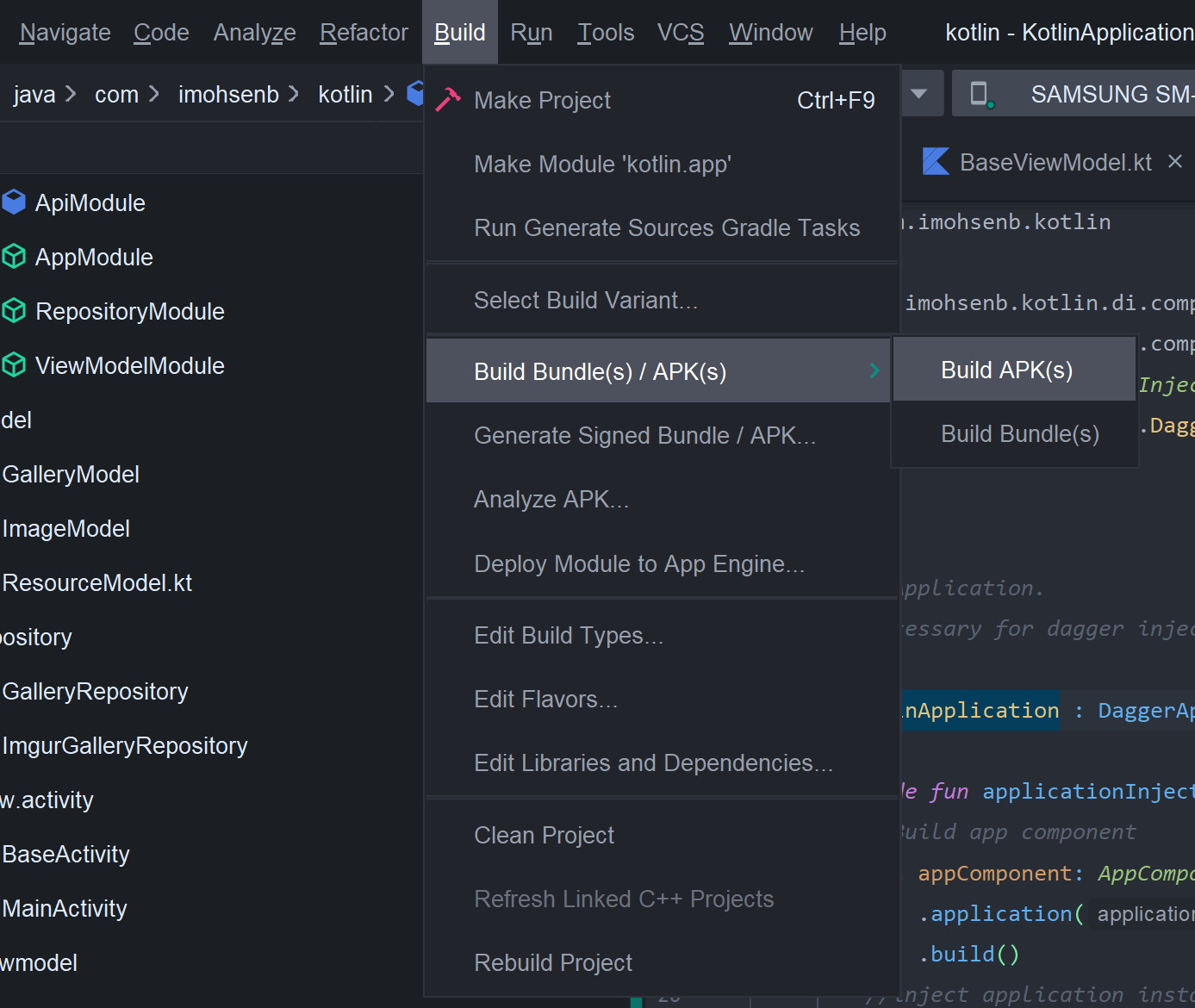
Task: Select BaseActivity in project tree
Action: pos(65,854)
